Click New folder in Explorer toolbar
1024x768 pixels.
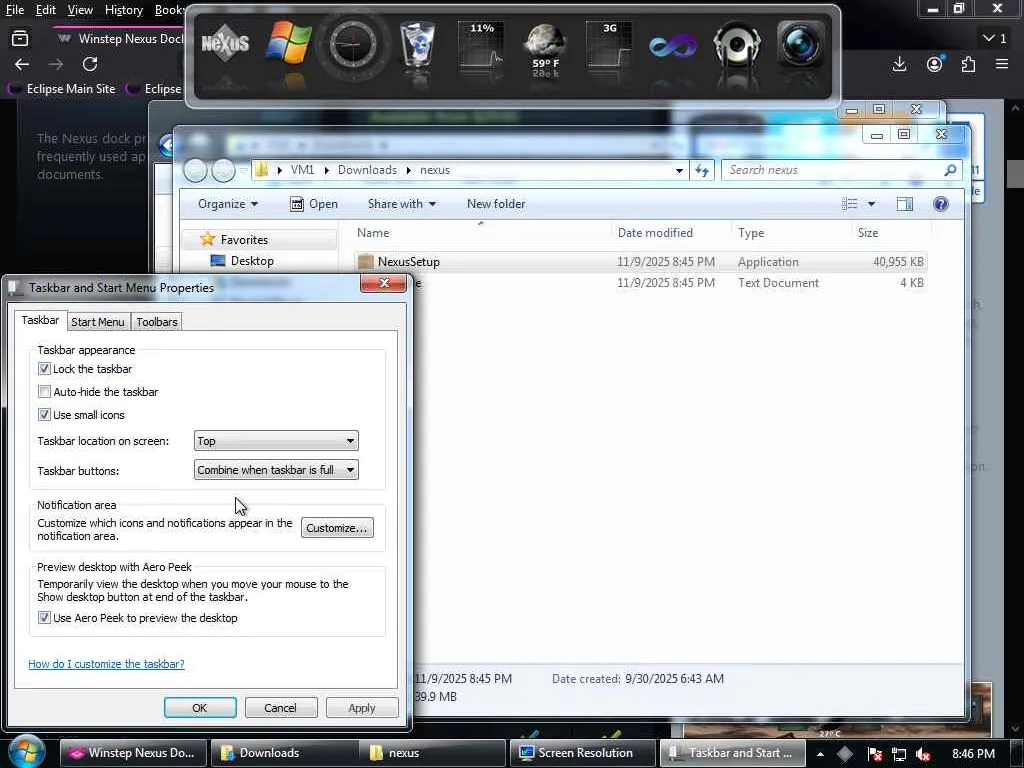tap(496, 204)
